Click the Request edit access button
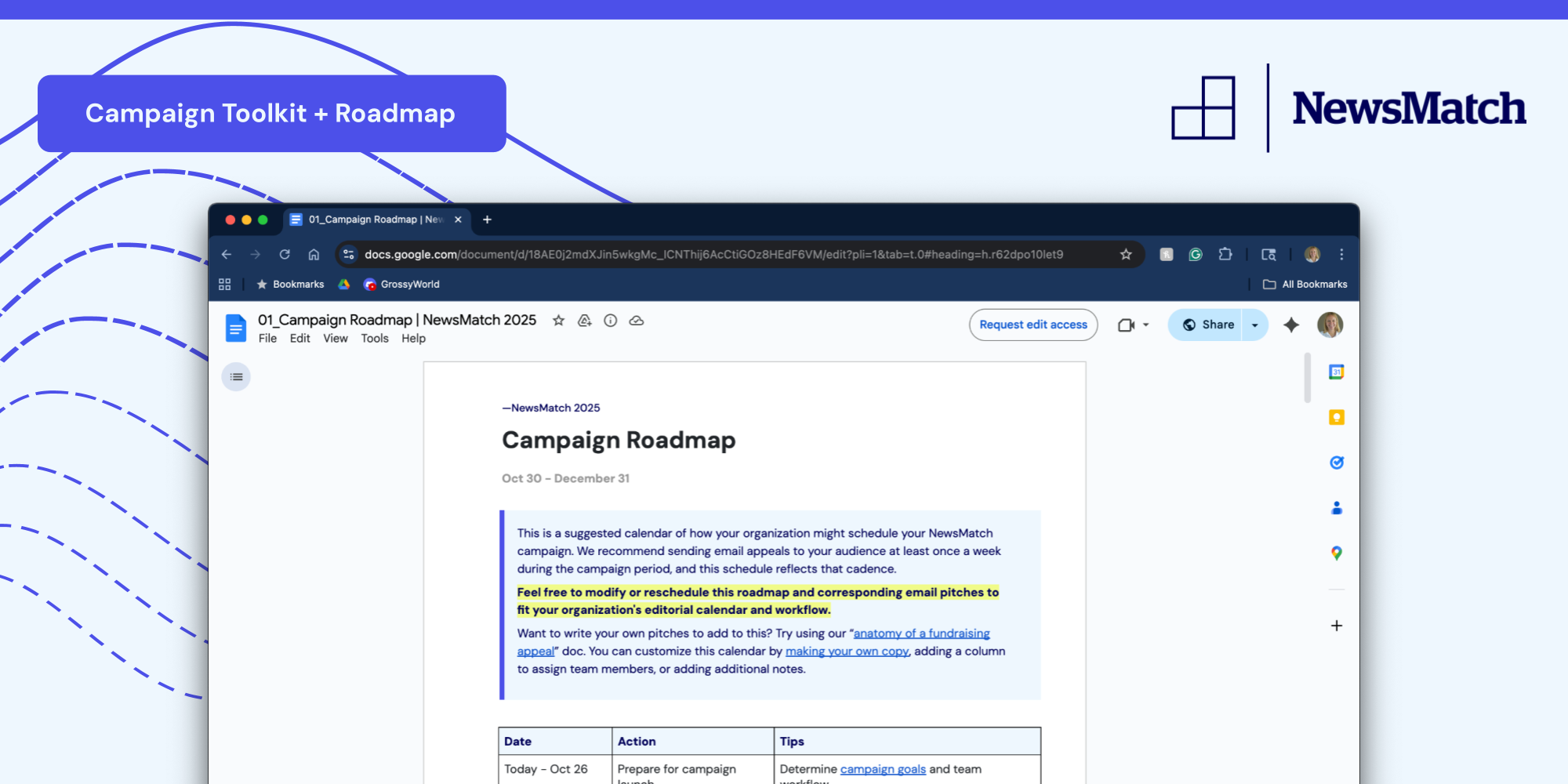This screenshot has height=784, width=1568. tap(1033, 325)
